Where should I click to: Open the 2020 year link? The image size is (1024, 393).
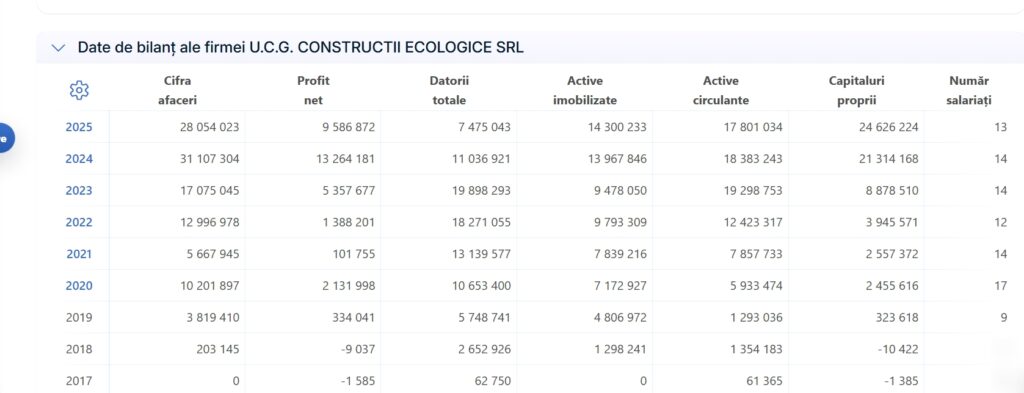click(x=79, y=285)
